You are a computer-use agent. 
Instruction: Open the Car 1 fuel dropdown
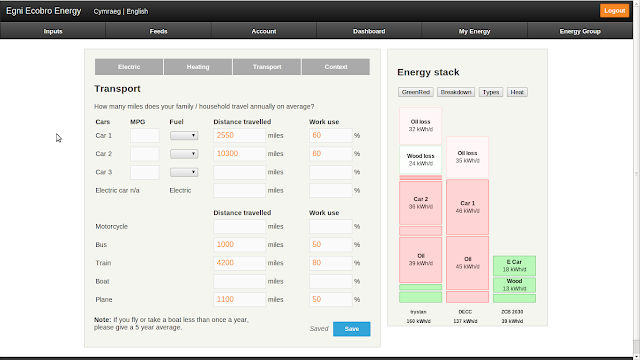184,136
